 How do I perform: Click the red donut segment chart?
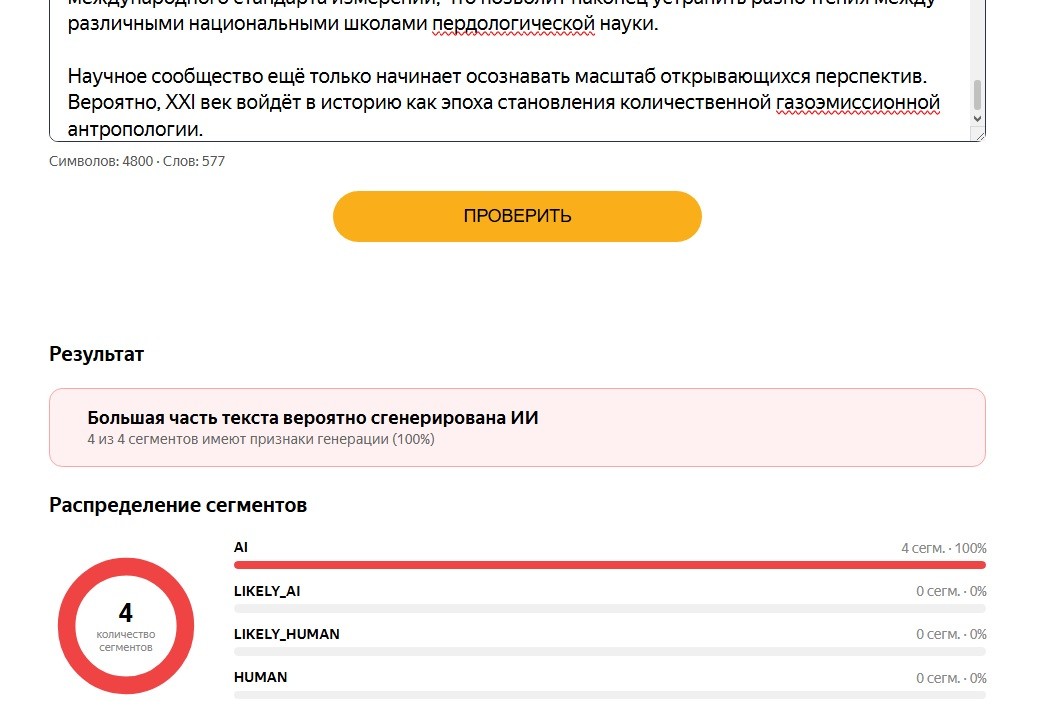(126, 626)
